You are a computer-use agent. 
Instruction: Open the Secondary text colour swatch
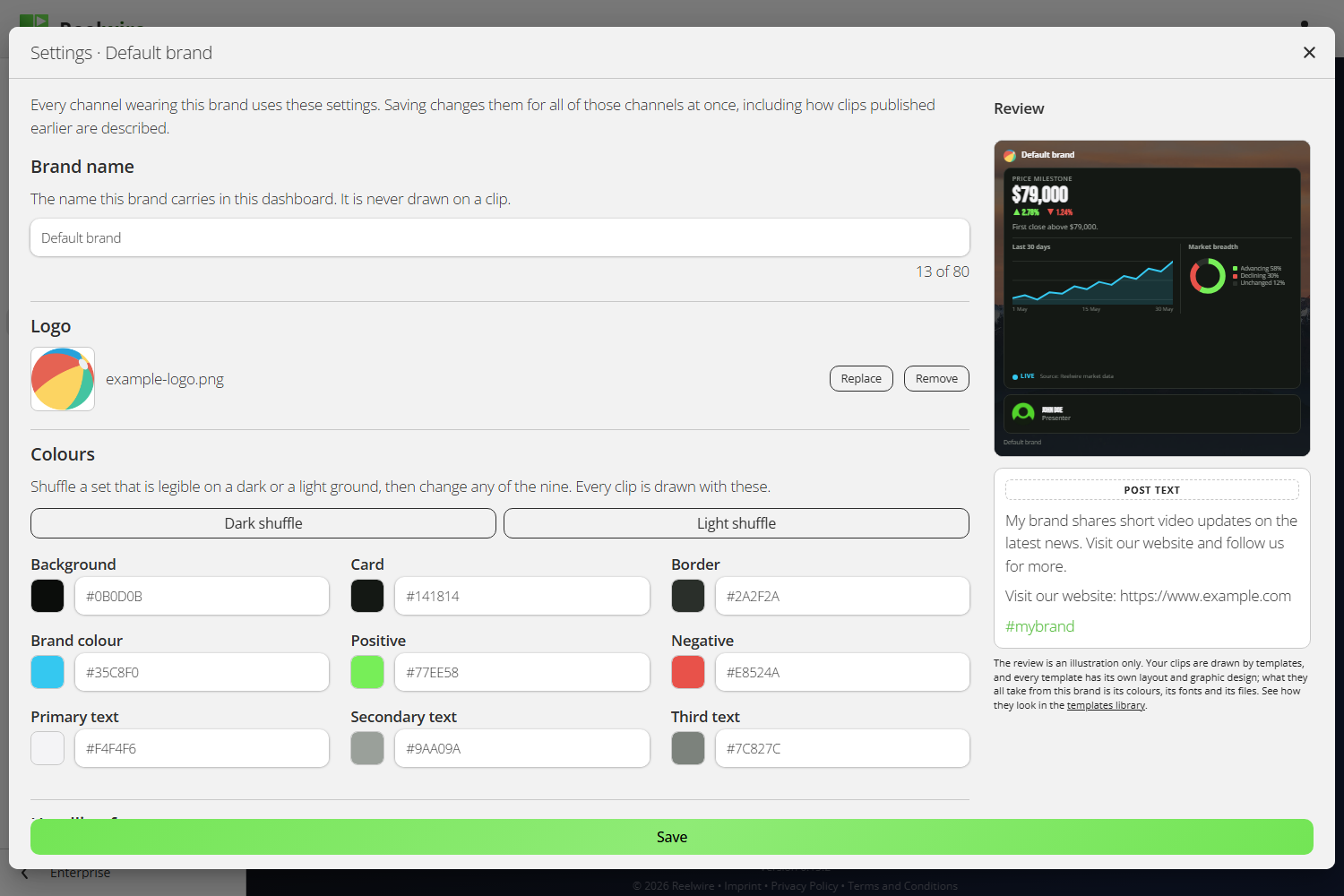click(x=367, y=748)
